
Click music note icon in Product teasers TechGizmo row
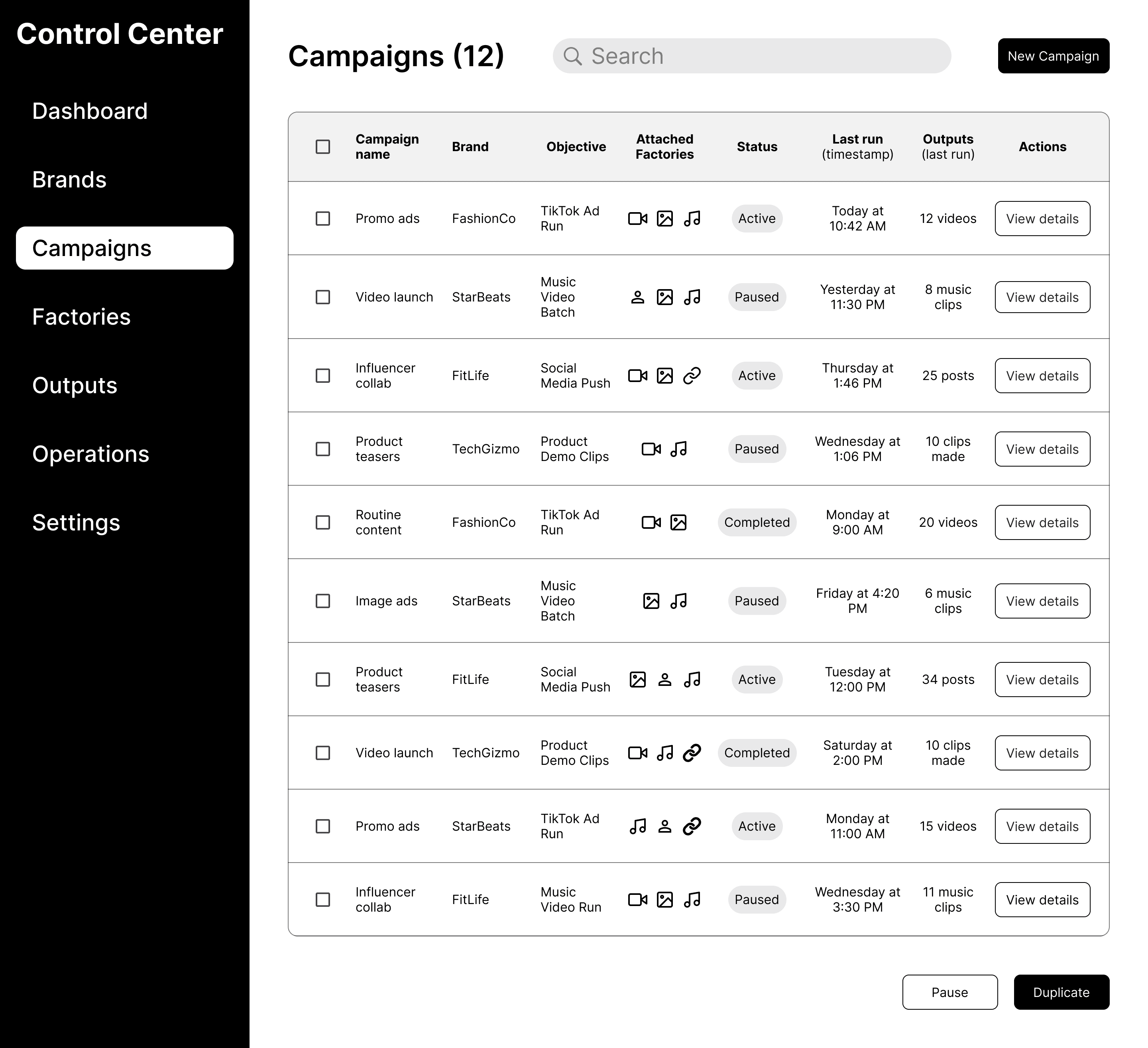(x=678, y=449)
